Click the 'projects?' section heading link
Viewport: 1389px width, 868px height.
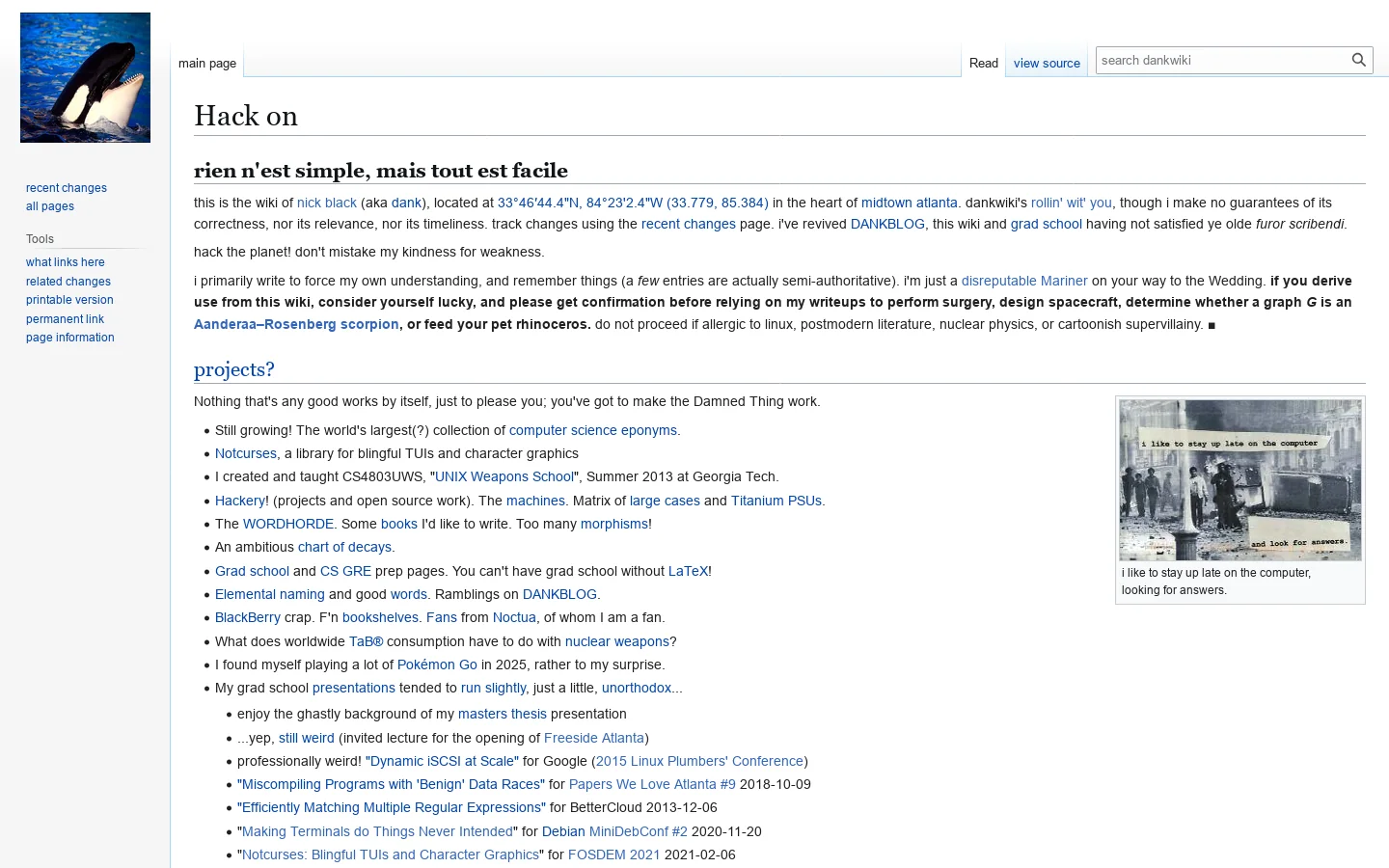click(234, 369)
